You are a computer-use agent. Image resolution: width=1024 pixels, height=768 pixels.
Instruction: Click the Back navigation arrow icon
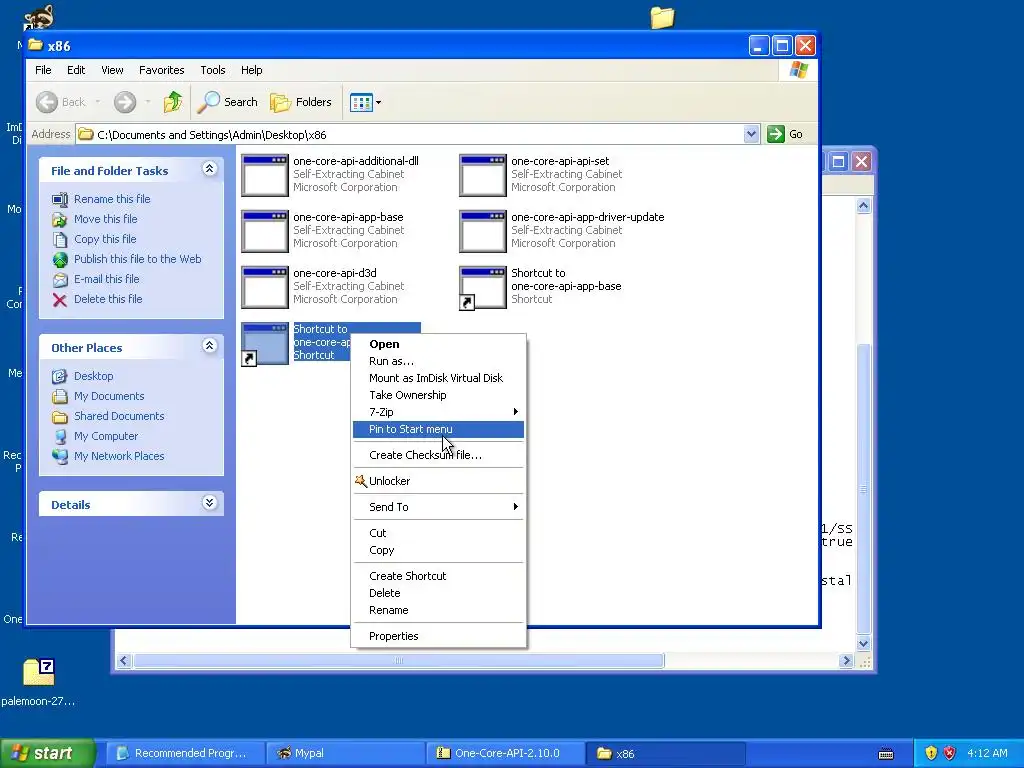coord(46,102)
